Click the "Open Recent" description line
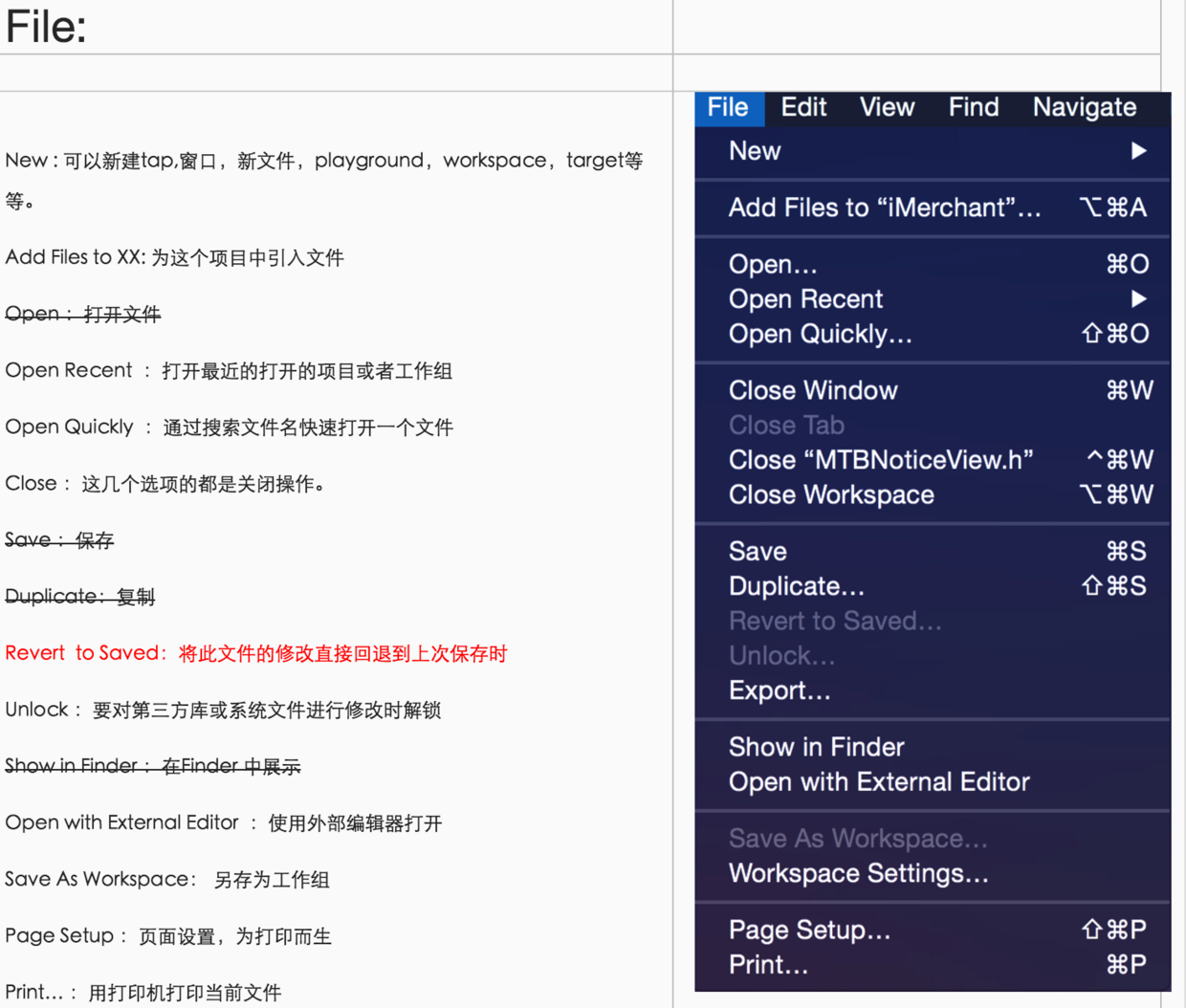The width and height of the screenshot is (1186, 1008). pos(229,370)
